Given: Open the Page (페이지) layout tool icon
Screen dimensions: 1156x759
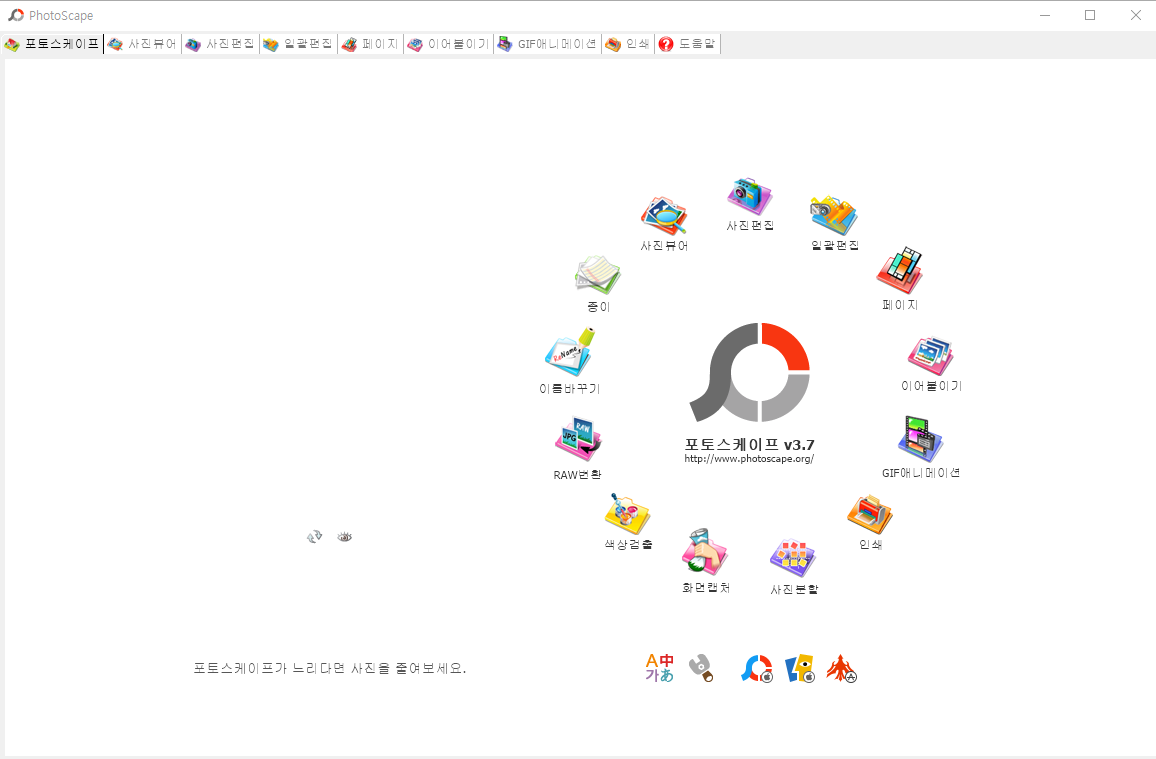Looking at the screenshot, I should click(x=898, y=268).
